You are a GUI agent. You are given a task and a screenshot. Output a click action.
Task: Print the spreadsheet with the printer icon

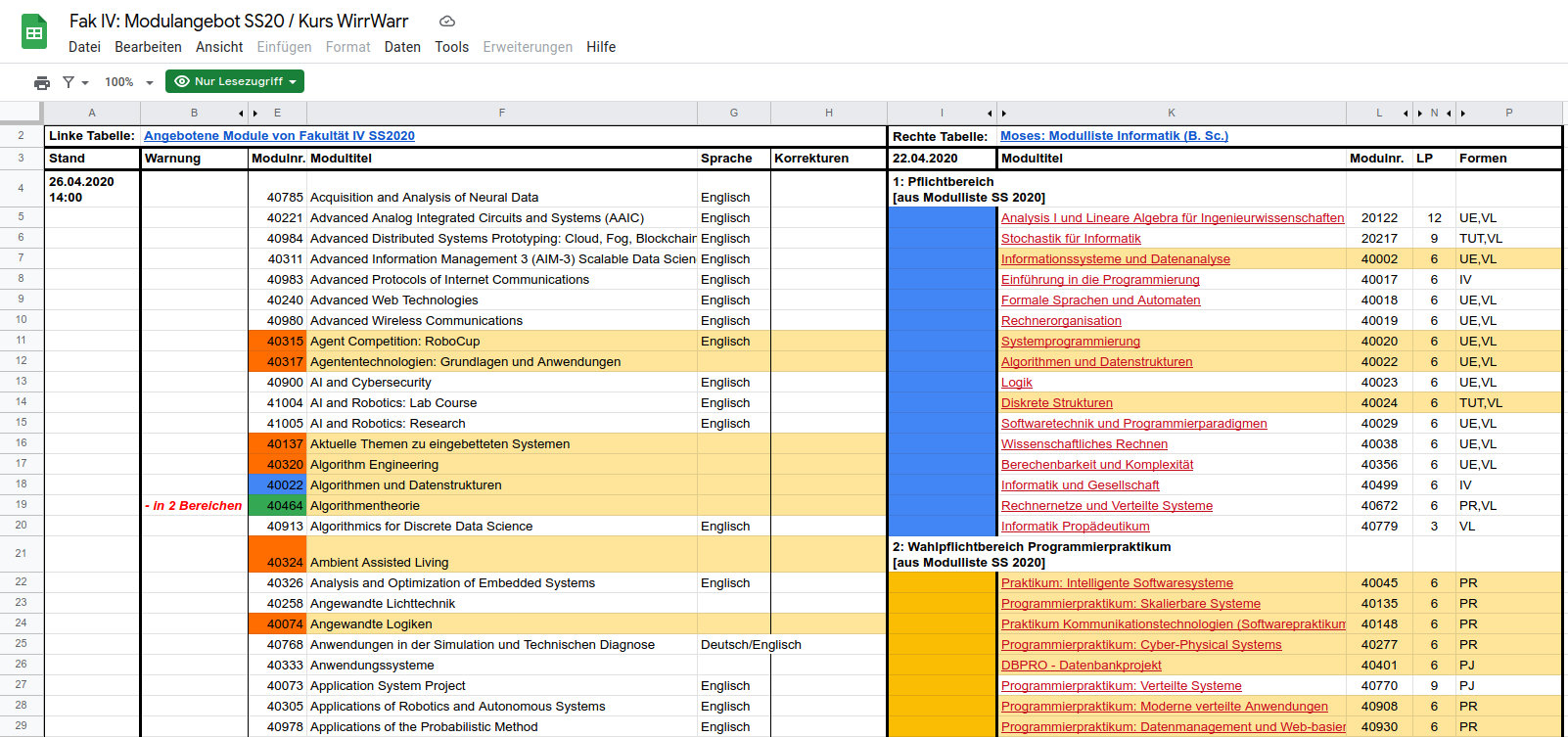[x=42, y=82]
